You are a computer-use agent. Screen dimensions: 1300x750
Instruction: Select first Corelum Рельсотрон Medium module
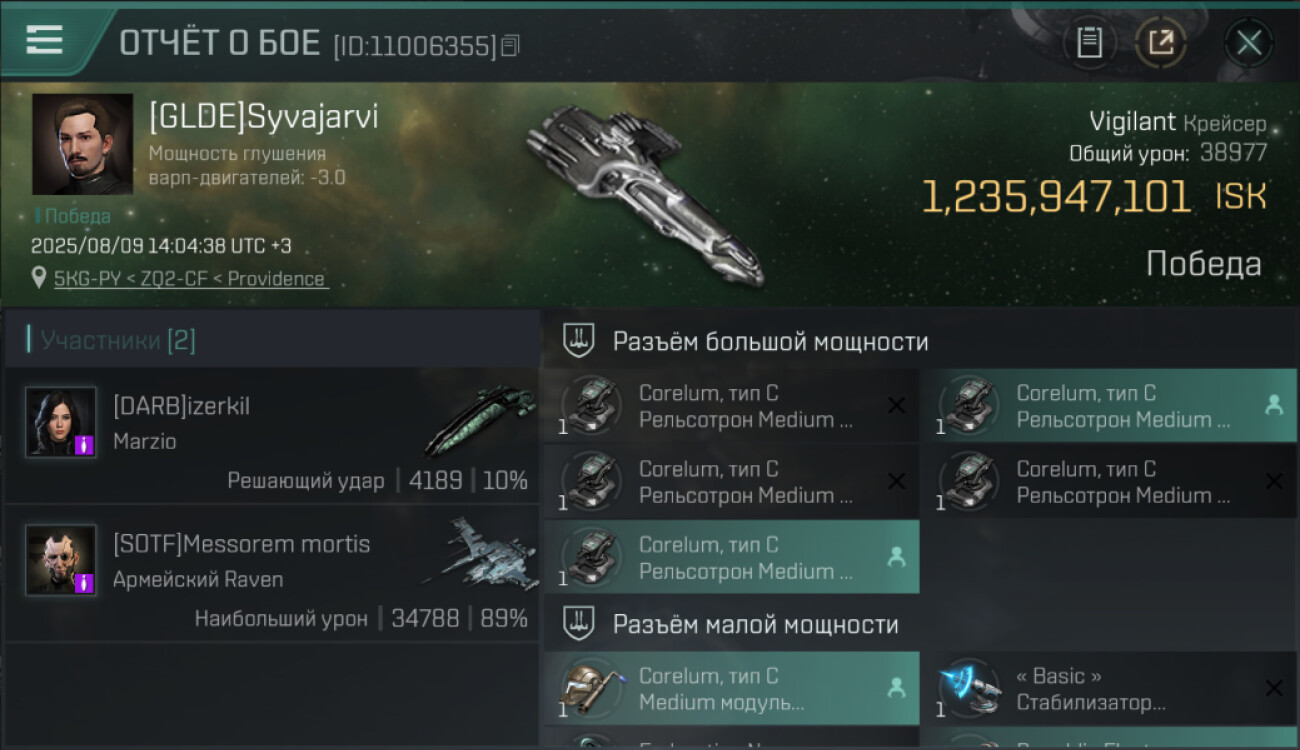[x=731, y=406]
